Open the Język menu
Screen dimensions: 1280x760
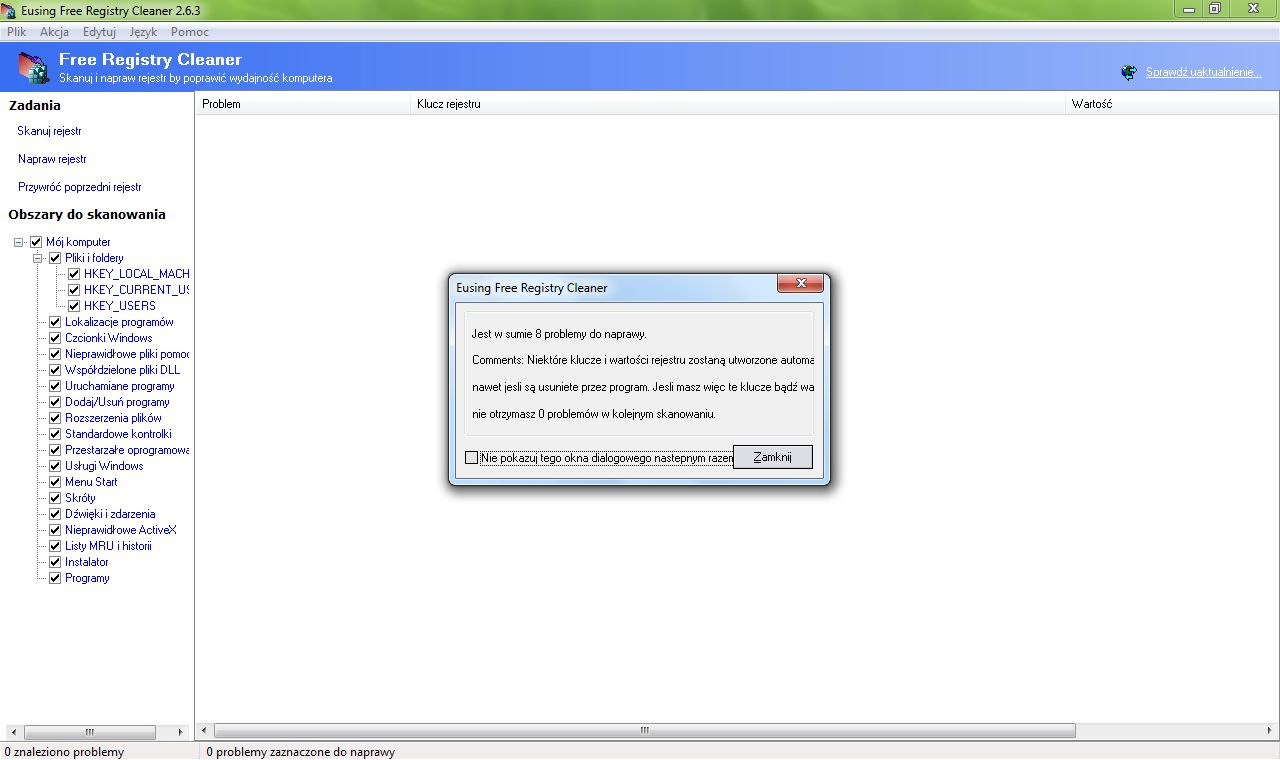(x=143, y=32)
